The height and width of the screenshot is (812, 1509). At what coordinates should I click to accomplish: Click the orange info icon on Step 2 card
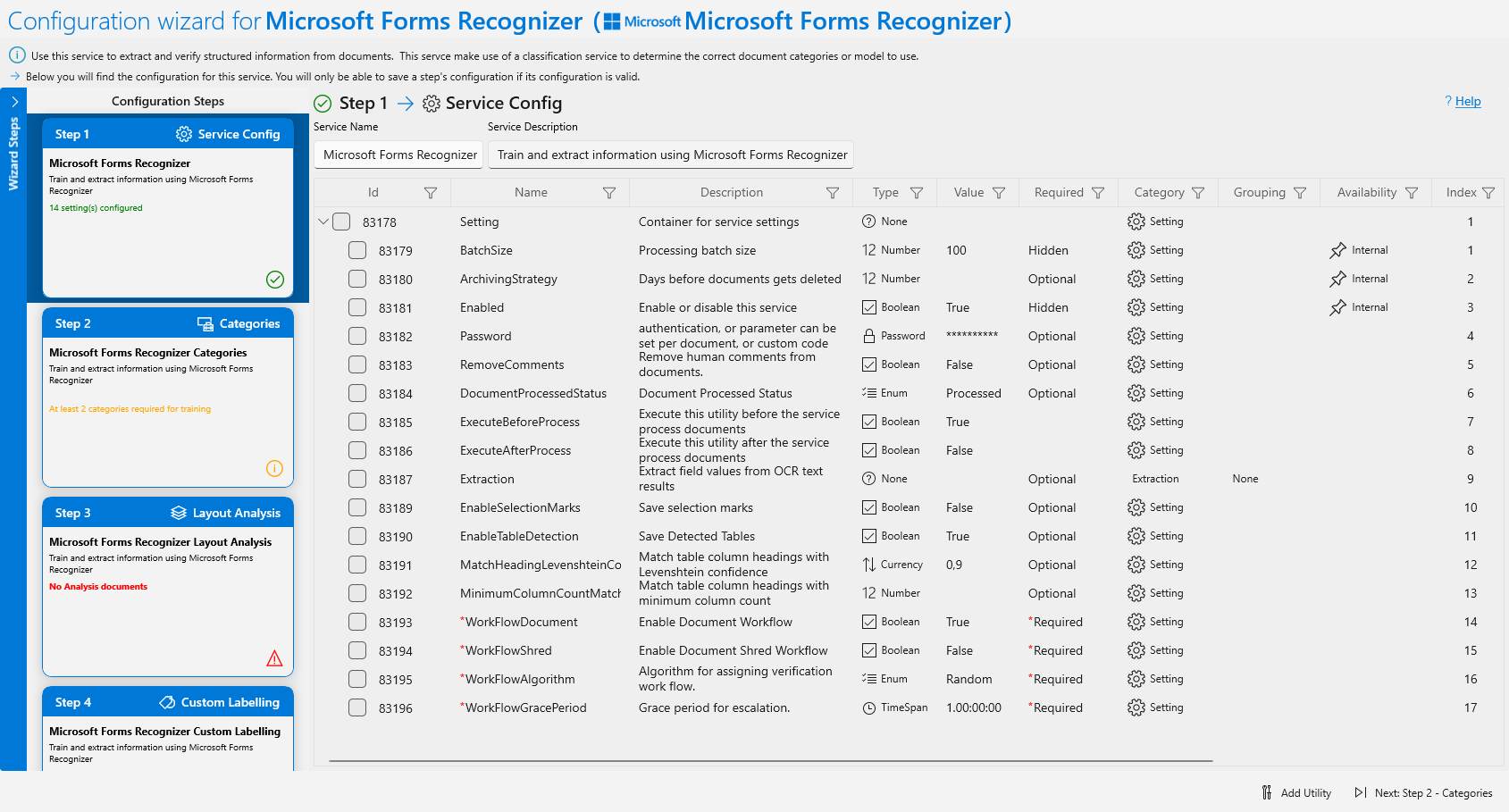(274, 469)
